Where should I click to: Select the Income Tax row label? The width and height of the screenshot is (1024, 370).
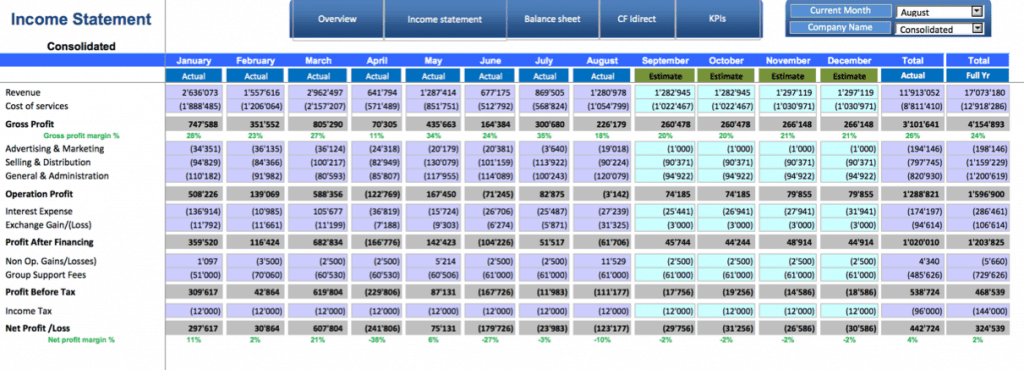29,311
